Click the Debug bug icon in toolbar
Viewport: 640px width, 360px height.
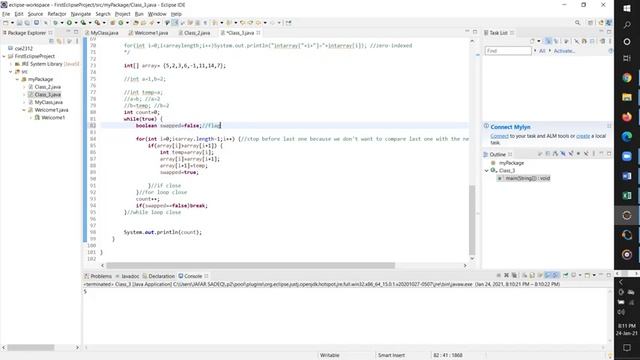(x=56, y=23)
